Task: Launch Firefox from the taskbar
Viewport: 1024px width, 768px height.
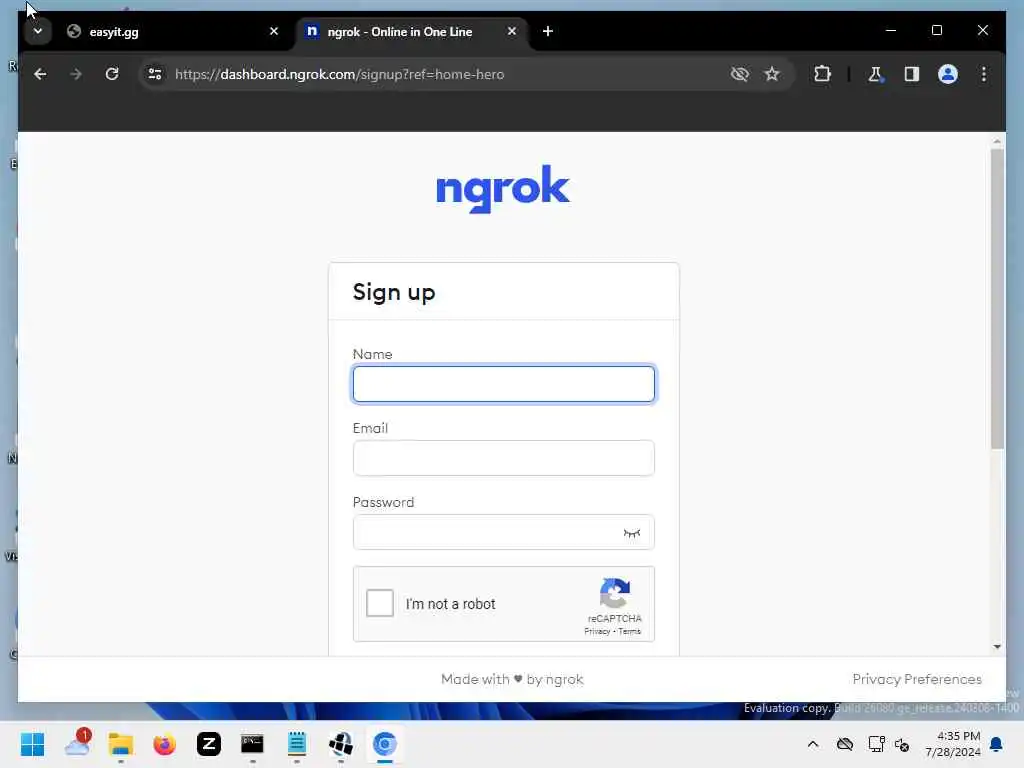Action: pos(165,744)
